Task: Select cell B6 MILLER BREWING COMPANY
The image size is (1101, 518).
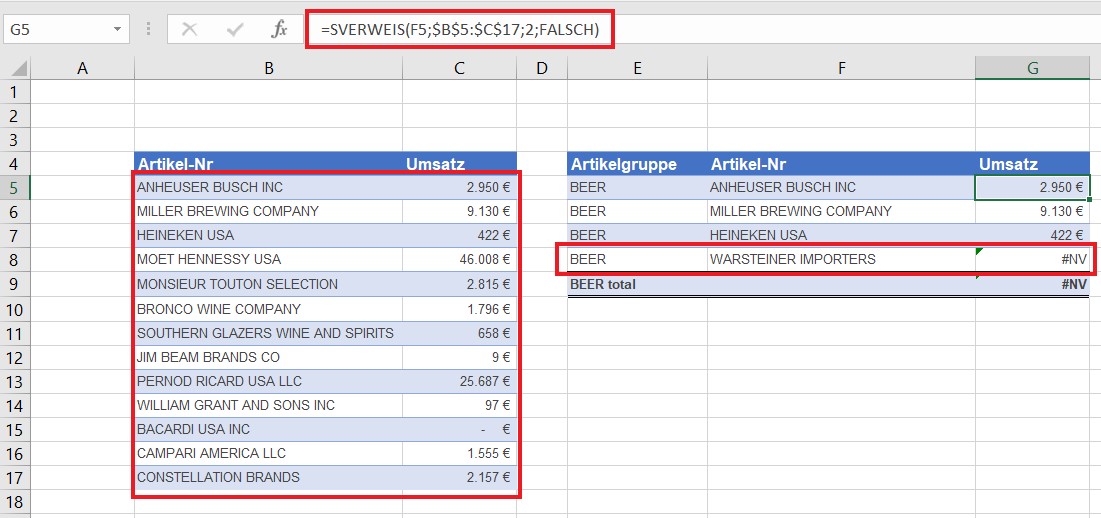Action: tap(268, 211)
